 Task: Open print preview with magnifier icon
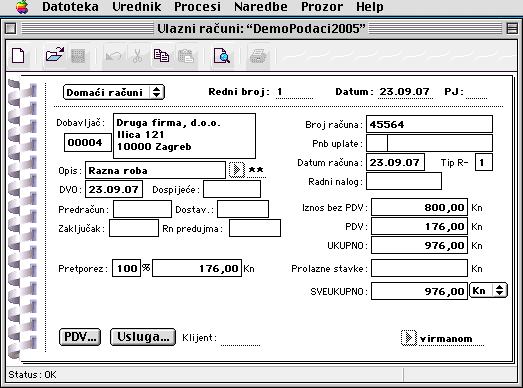[222, 56]
